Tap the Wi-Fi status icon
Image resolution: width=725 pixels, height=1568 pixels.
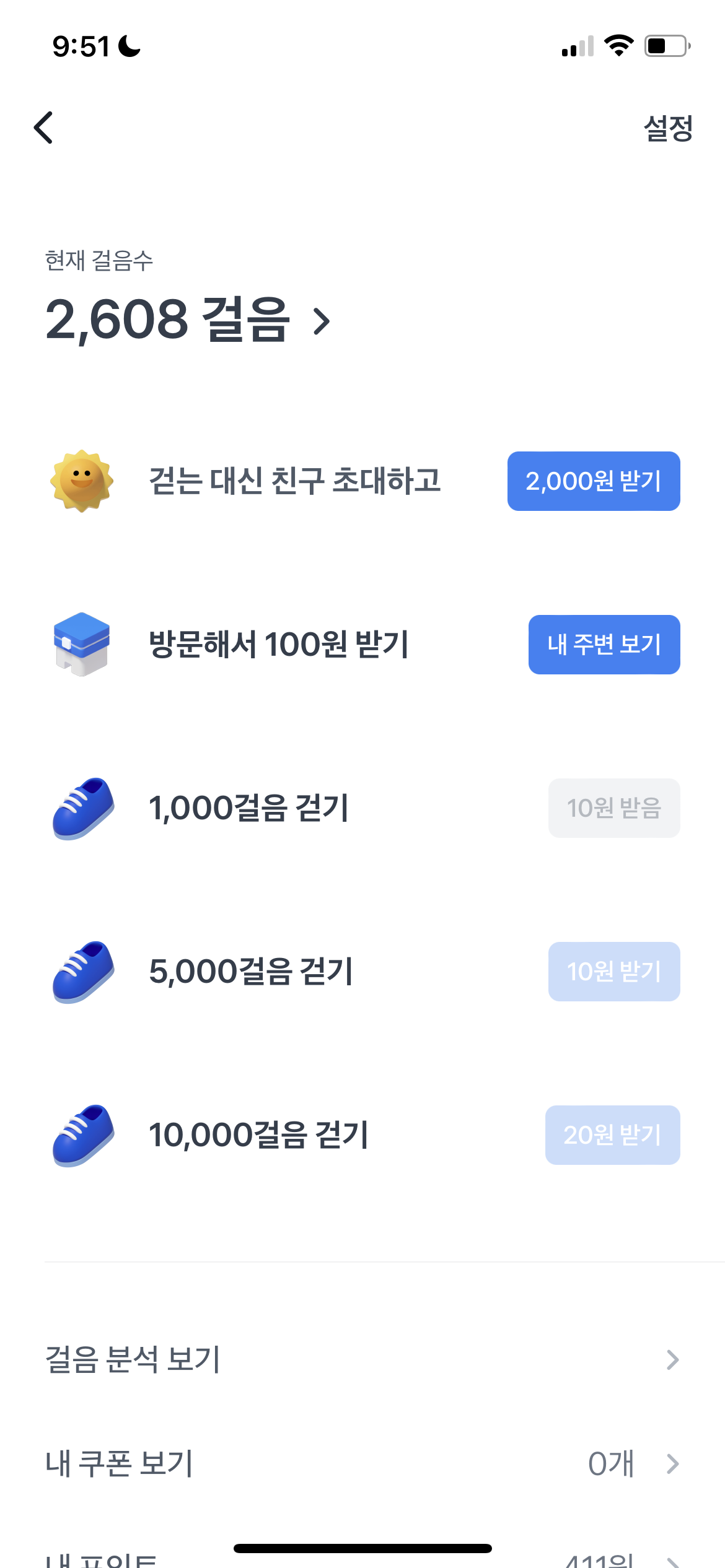click(x=618, y=46)
